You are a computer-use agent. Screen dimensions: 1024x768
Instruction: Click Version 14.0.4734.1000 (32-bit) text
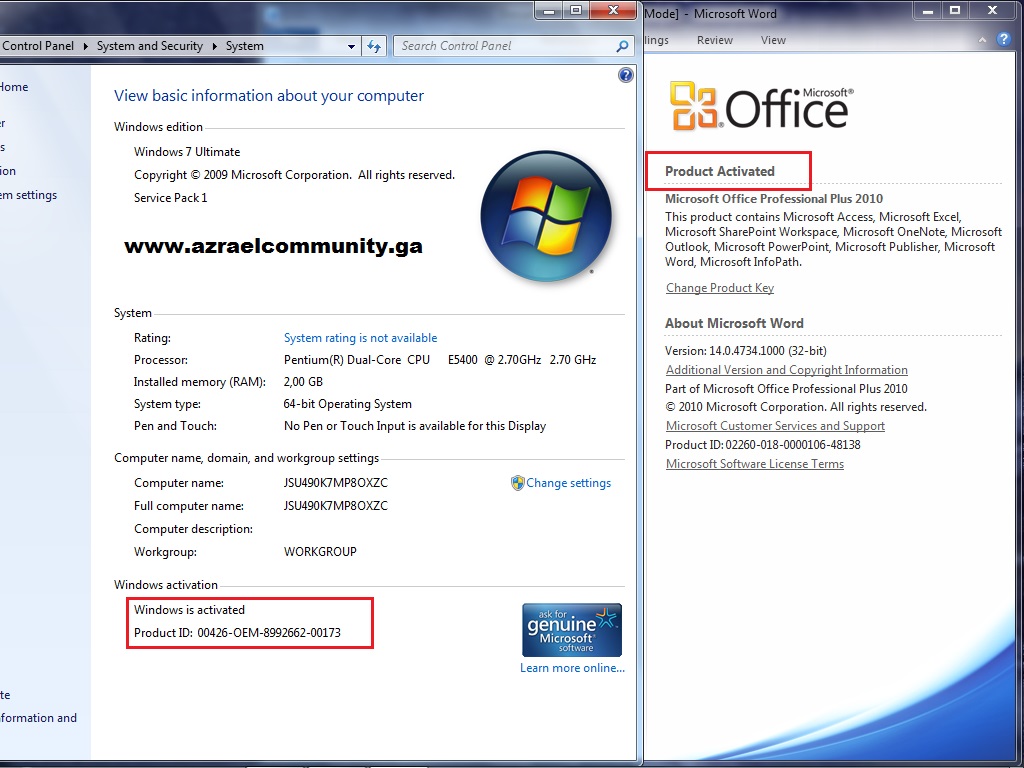(x=746, y=351)
